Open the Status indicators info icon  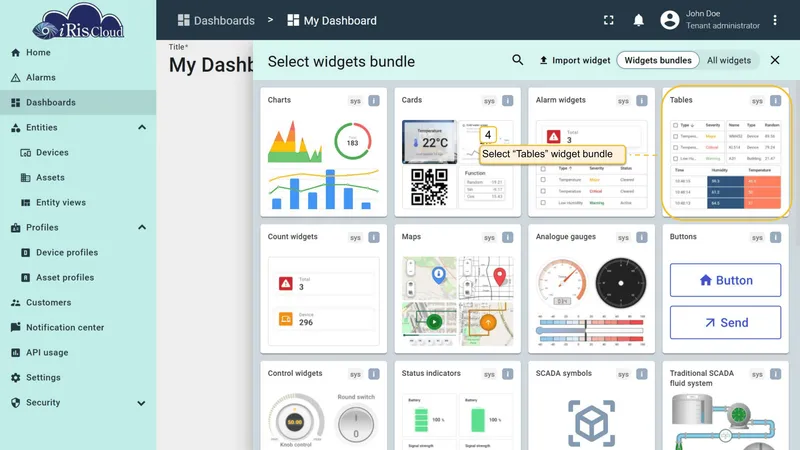(x=508, y=374)
